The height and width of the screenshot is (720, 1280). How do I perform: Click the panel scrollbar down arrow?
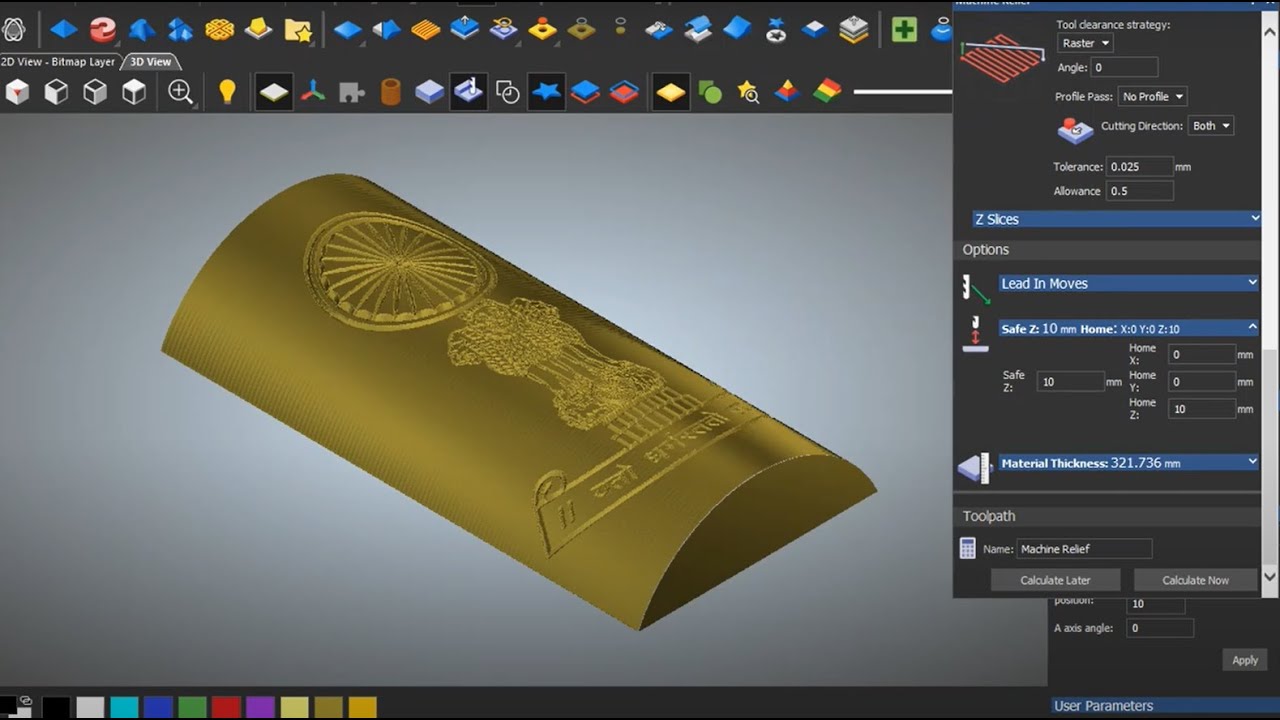pyautogui.click(x=1271, y=578)
